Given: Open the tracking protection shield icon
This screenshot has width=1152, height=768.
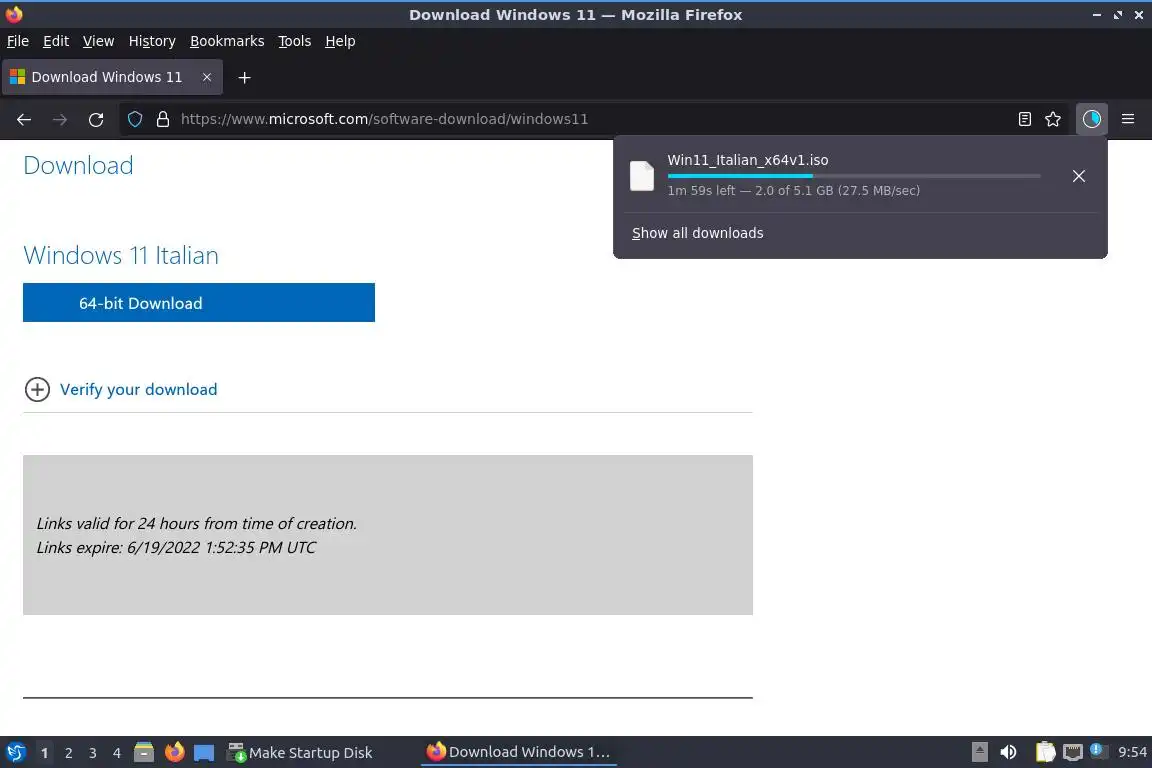Looking at the screenshot, I should tap(134, 119).
